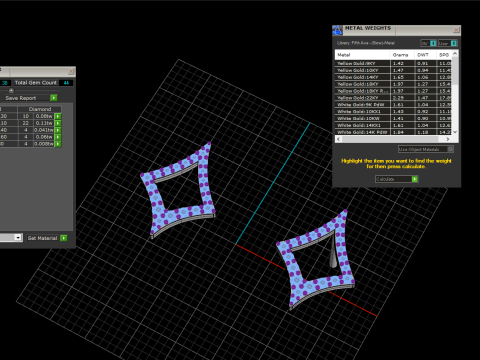Image resolution: width=480 pixels, height=360 pixels.
Task: Select the Yellow Gold 14KY row
Action: coord(393,77)
